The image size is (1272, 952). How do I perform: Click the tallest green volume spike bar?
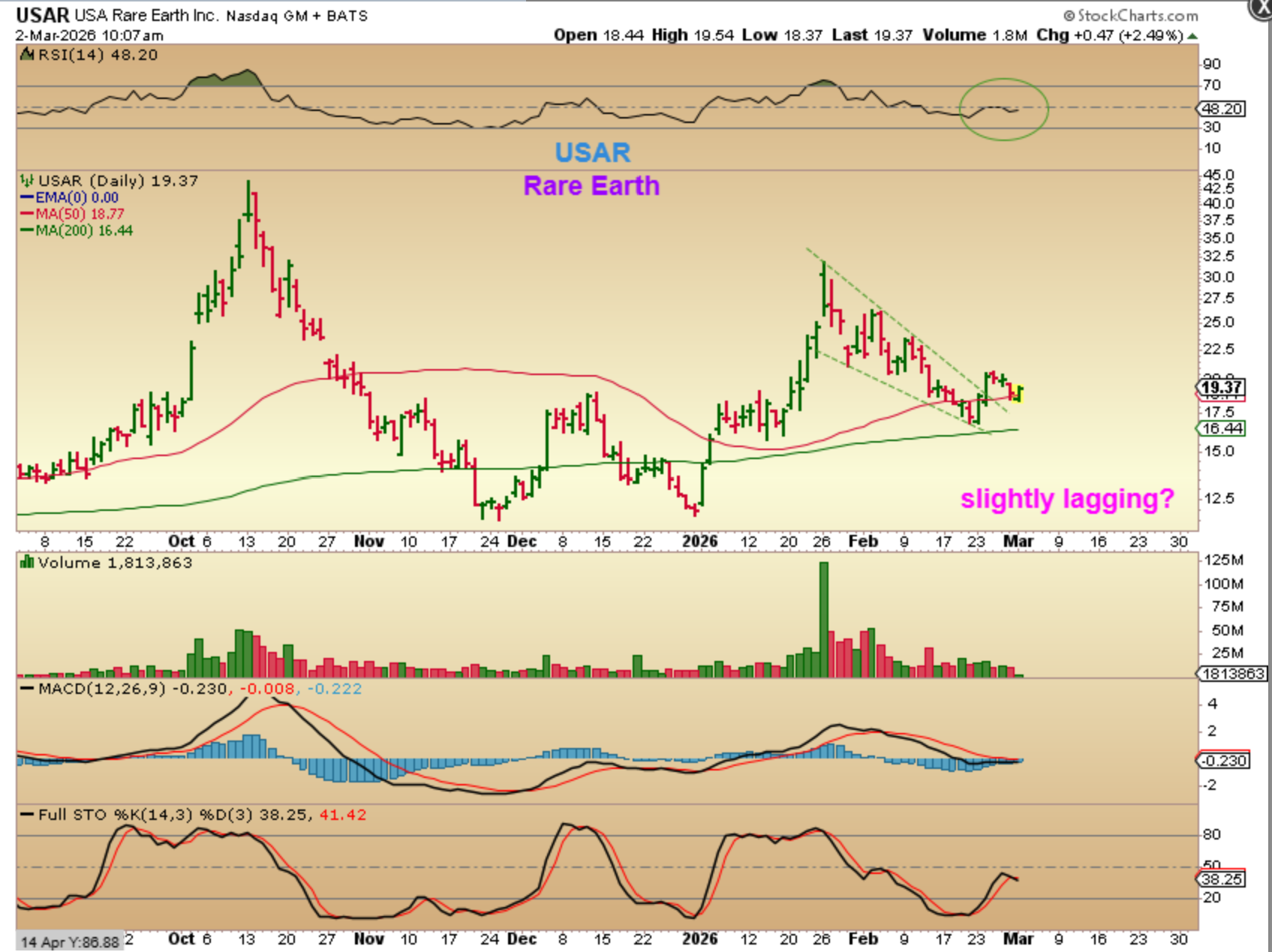823,620
